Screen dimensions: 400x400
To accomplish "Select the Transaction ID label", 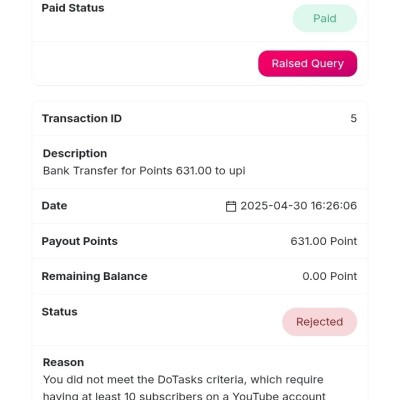I will coord(82,118).
